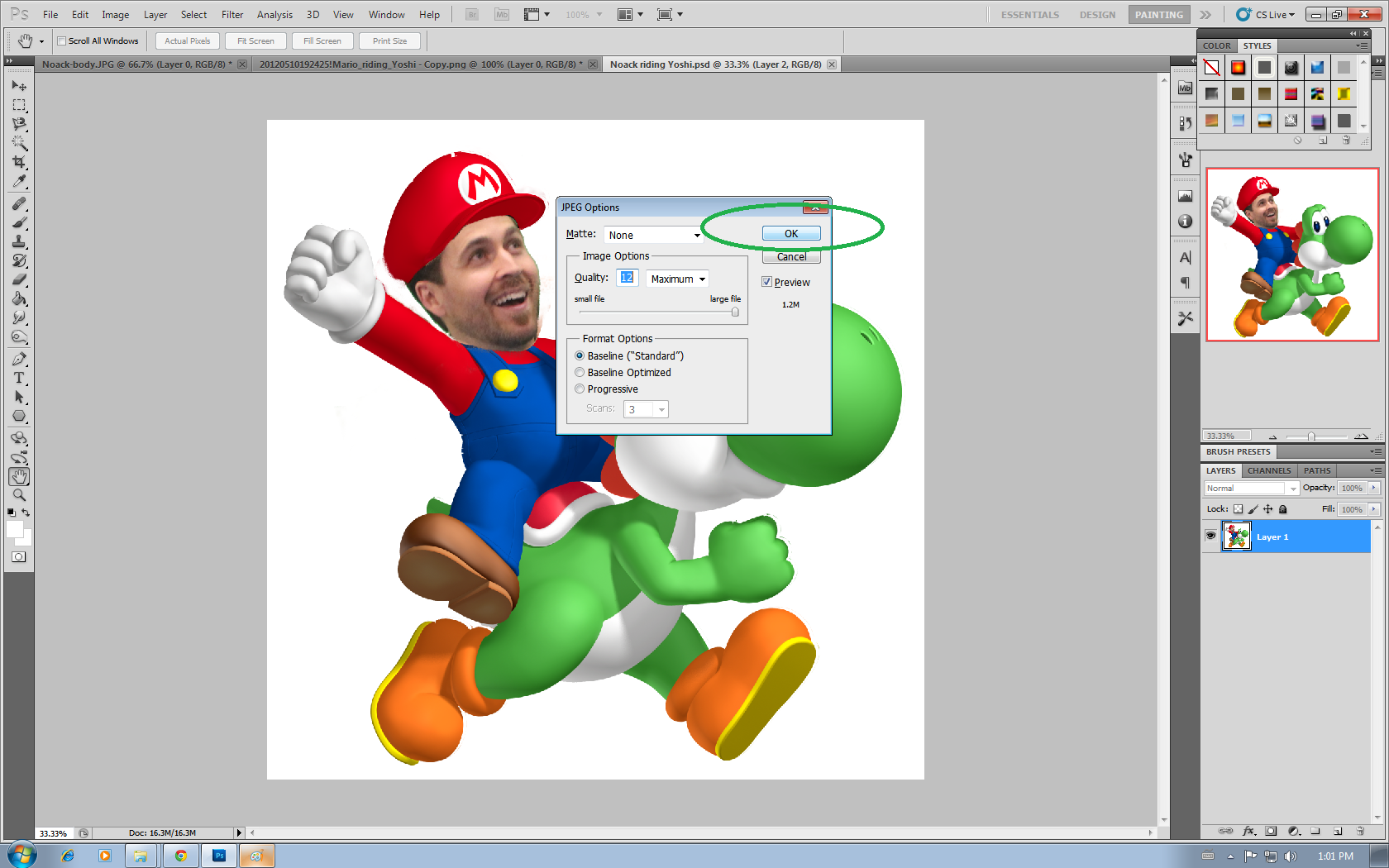Click the Fit Screen button
The height and width of the screenshot is (868, 1389).
tap(255, 41)
